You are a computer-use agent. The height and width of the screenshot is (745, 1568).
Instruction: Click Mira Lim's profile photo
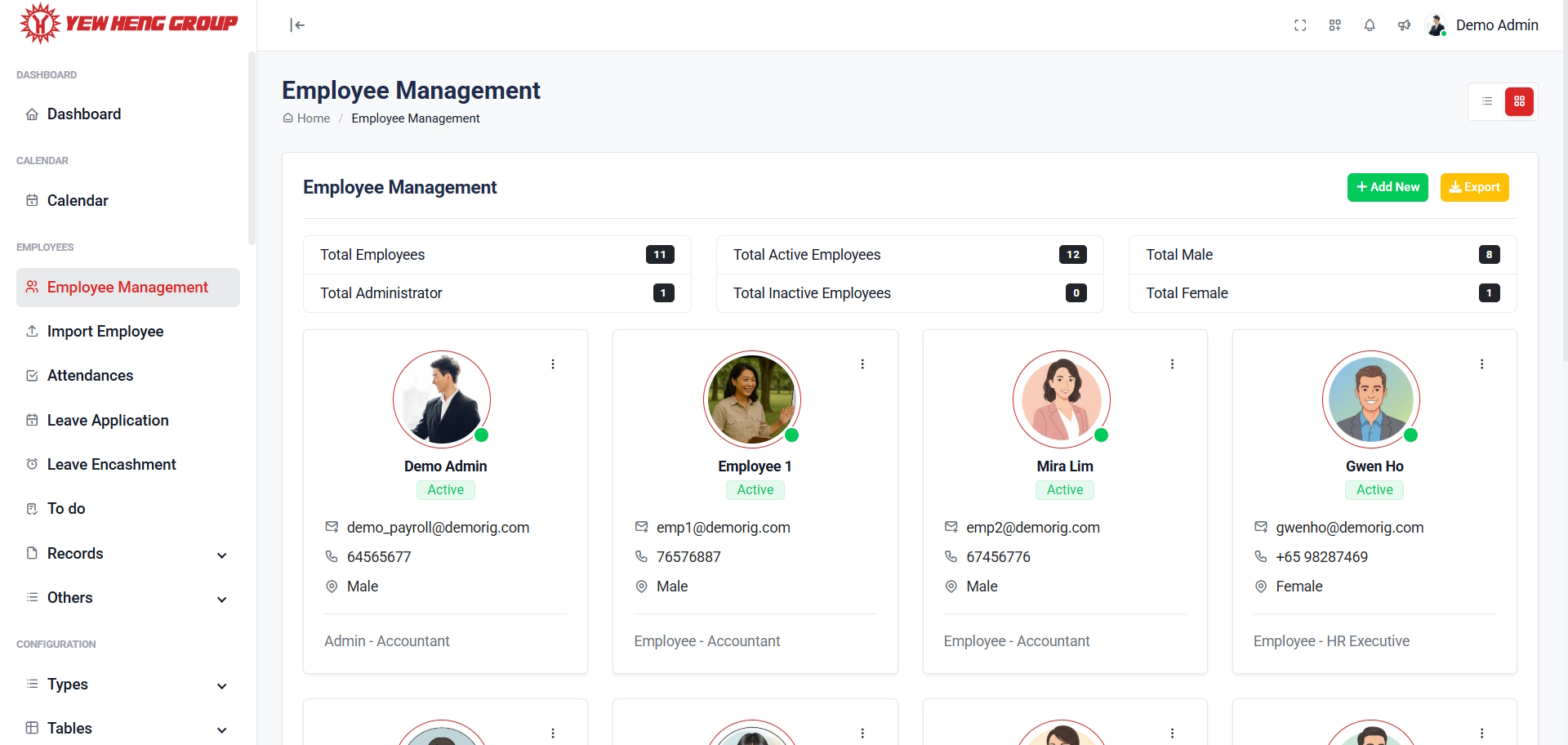(1062, 399)
